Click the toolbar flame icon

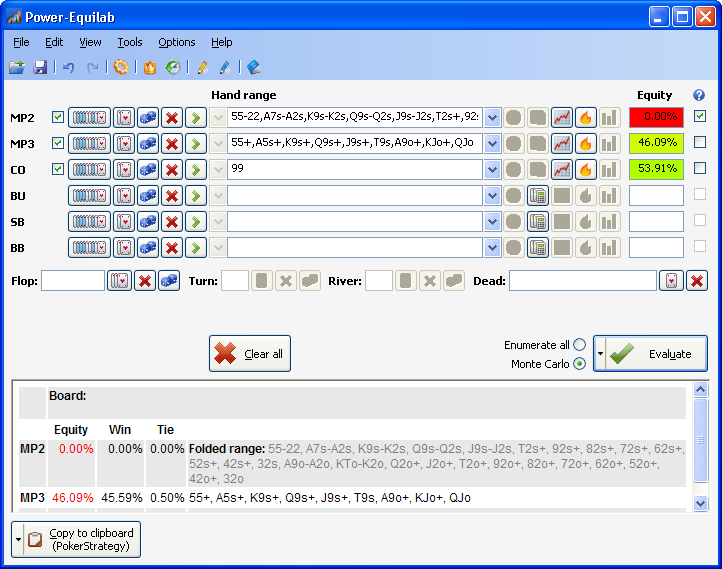pyautogui.click(x=150, y=68)
